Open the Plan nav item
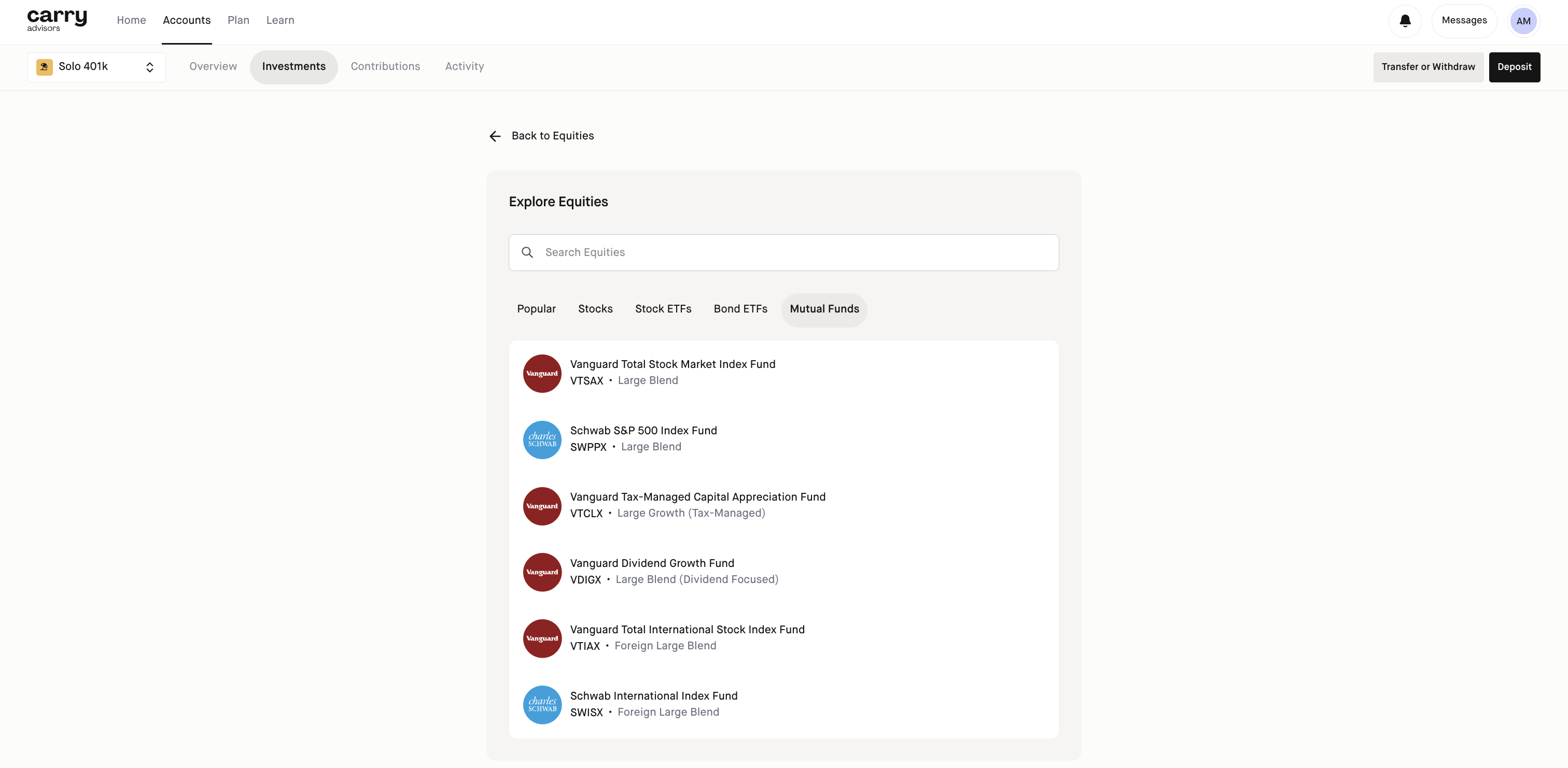 239,20
